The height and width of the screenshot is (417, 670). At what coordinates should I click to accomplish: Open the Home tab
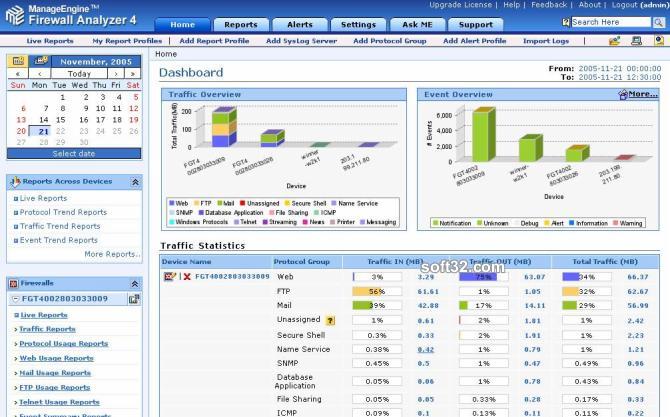point(182,25)
